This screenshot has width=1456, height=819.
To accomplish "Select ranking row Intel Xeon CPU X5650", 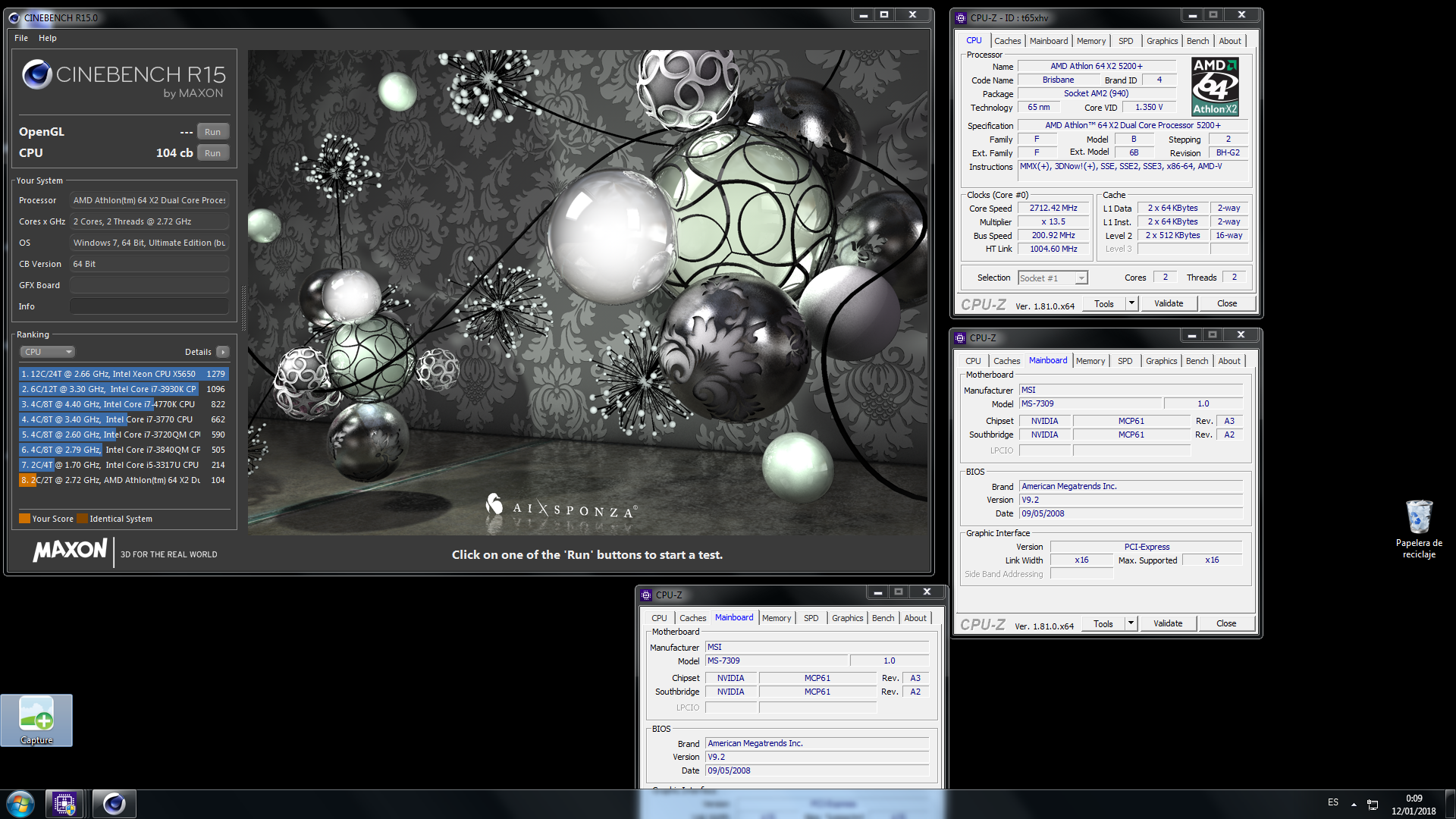I will (124, 374).
